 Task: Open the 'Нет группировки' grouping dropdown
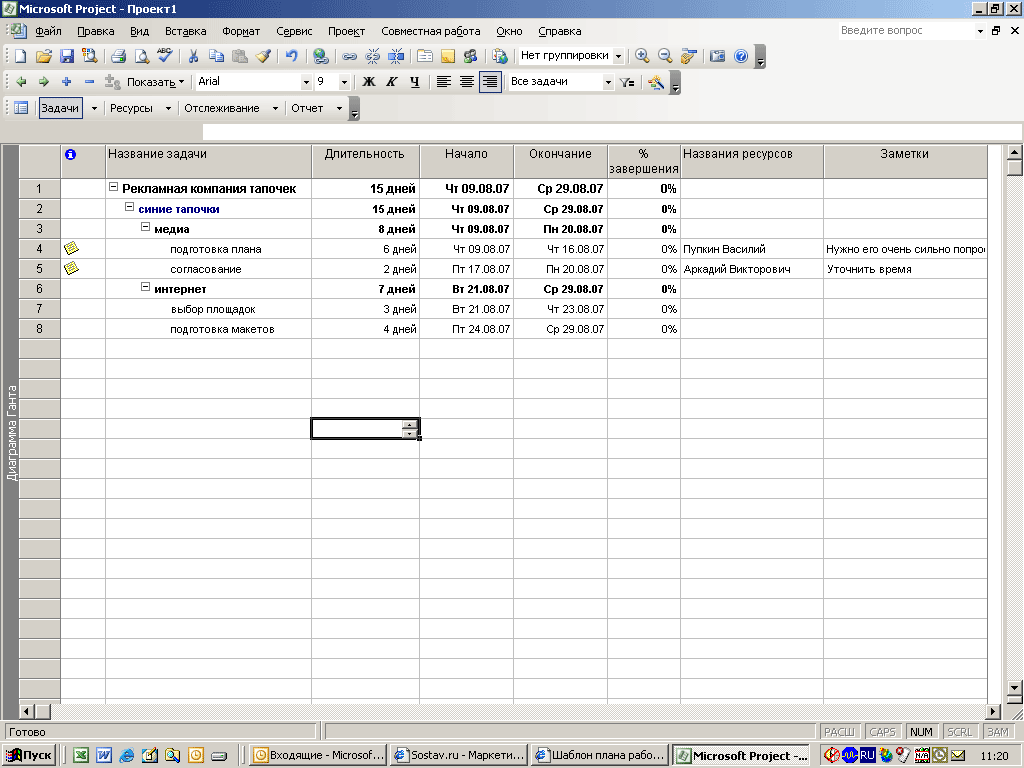pos(618,57)
